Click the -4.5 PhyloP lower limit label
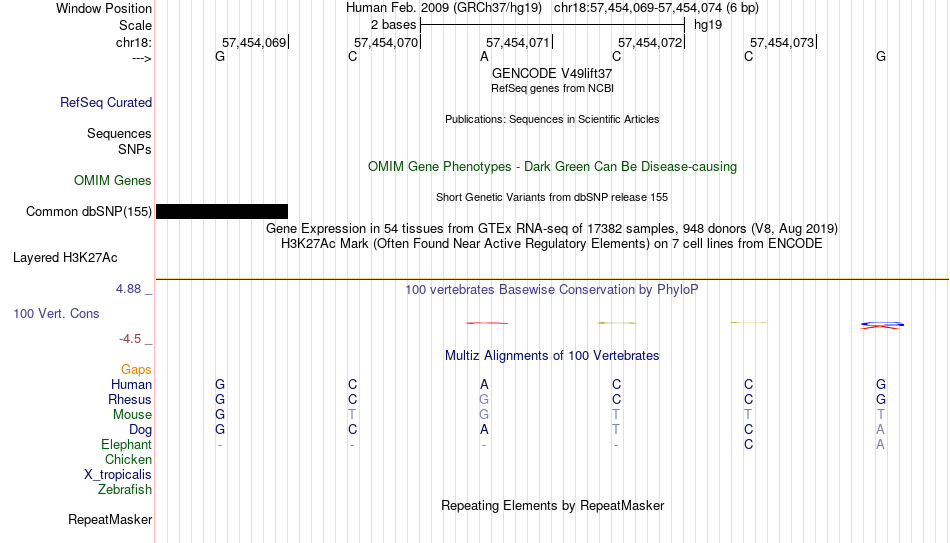 click(130, 339)
